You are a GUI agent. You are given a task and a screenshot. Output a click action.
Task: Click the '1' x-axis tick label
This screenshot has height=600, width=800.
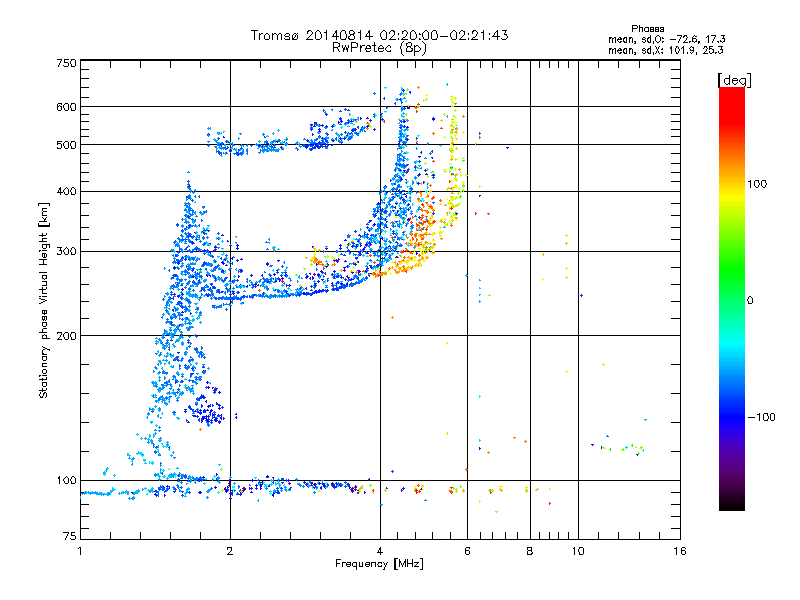click(80, 551)
